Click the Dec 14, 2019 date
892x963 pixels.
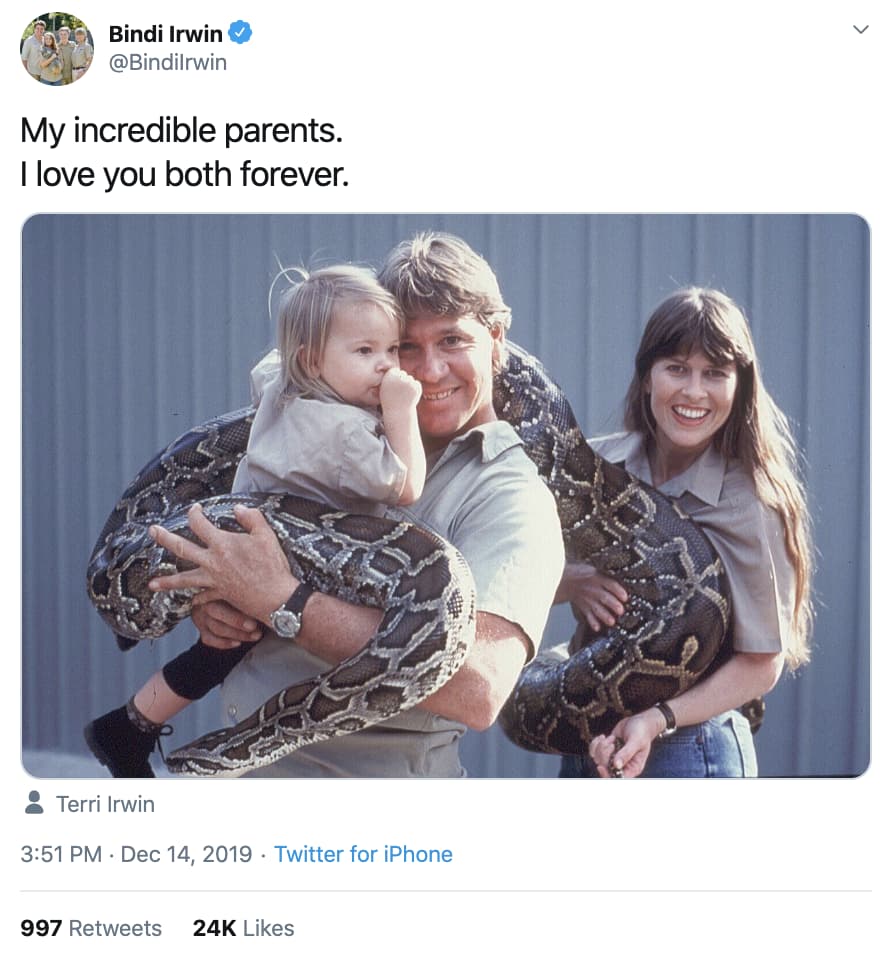pos(186,854)
